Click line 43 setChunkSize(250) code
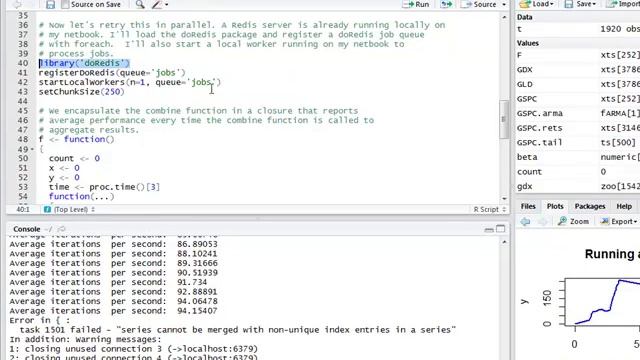 pos(82,92)
